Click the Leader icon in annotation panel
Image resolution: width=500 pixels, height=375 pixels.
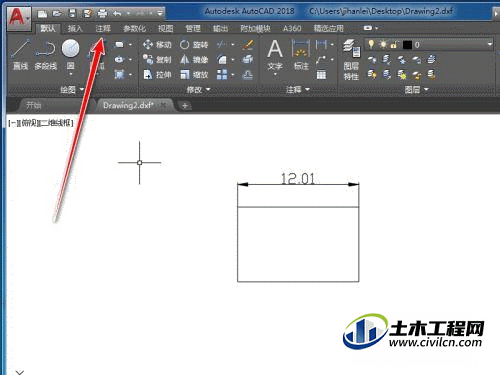point(321,60)
